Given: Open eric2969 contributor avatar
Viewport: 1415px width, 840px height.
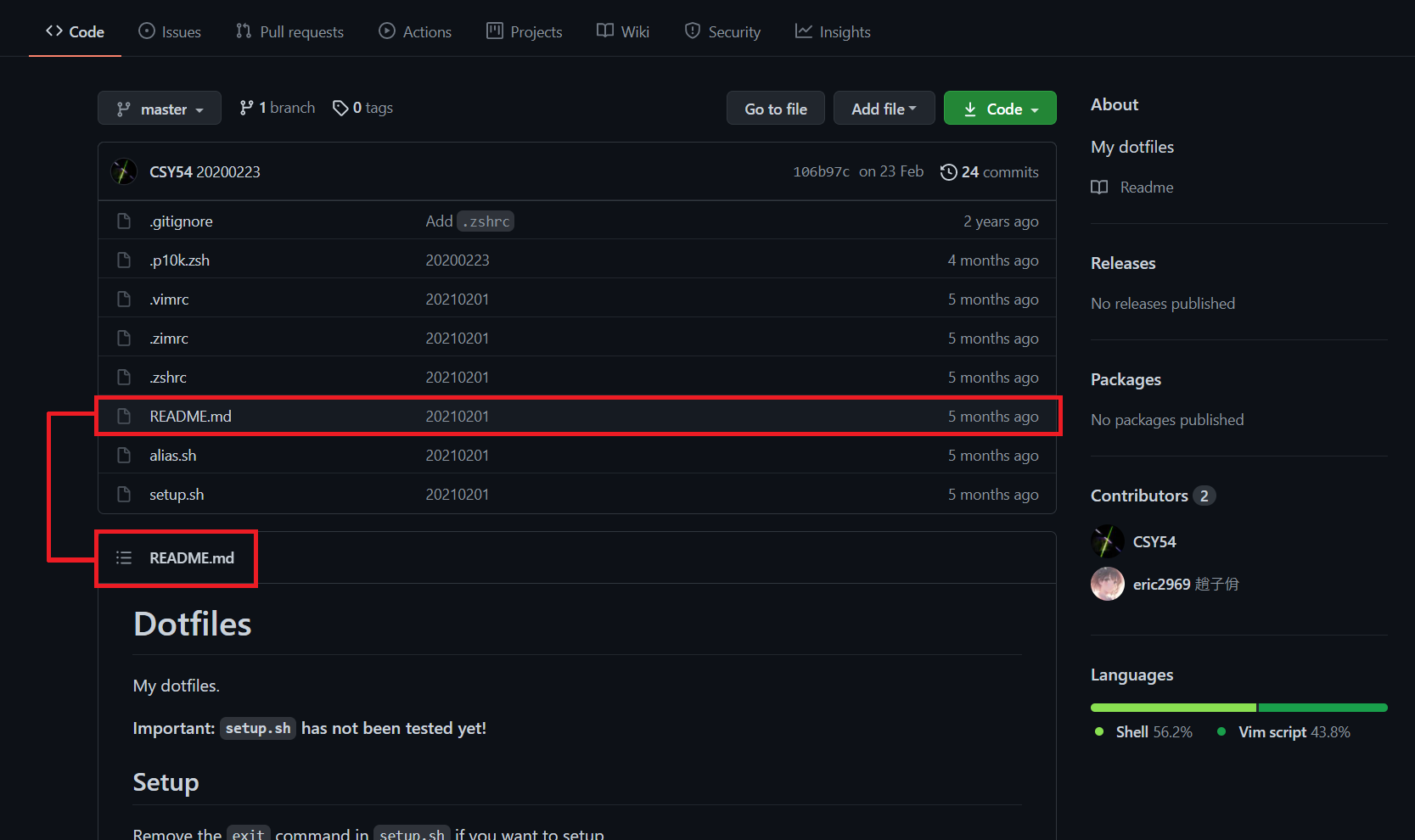Looking at the screenshot, I should click(x=1107, y=584).
